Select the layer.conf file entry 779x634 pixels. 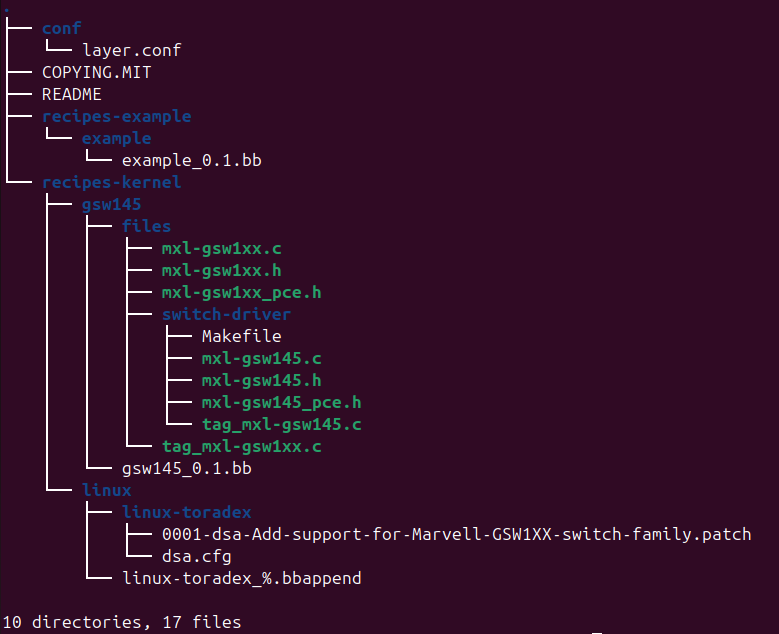point(131,50)
